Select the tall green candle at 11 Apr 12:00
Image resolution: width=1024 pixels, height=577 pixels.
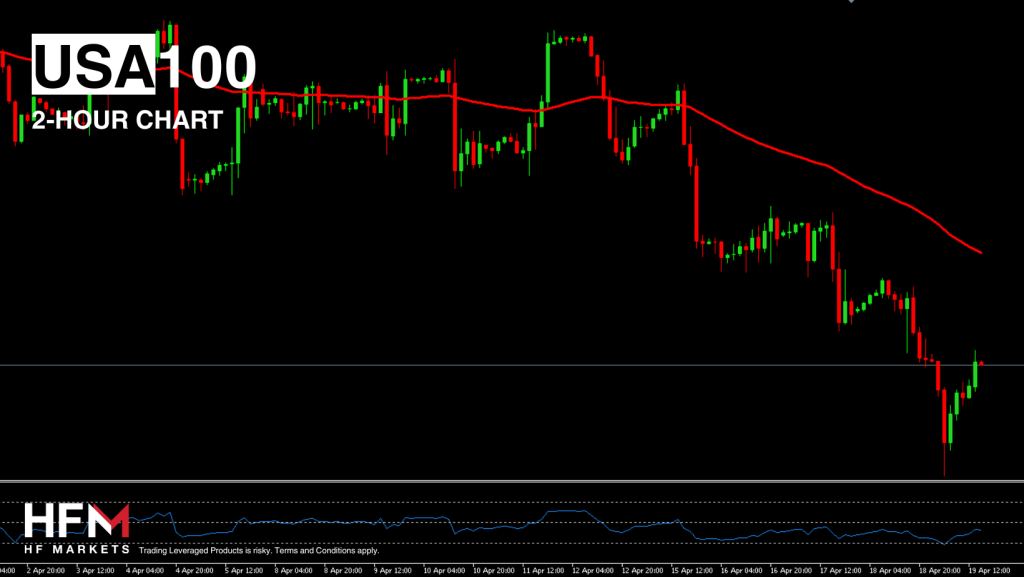(549, 70)
